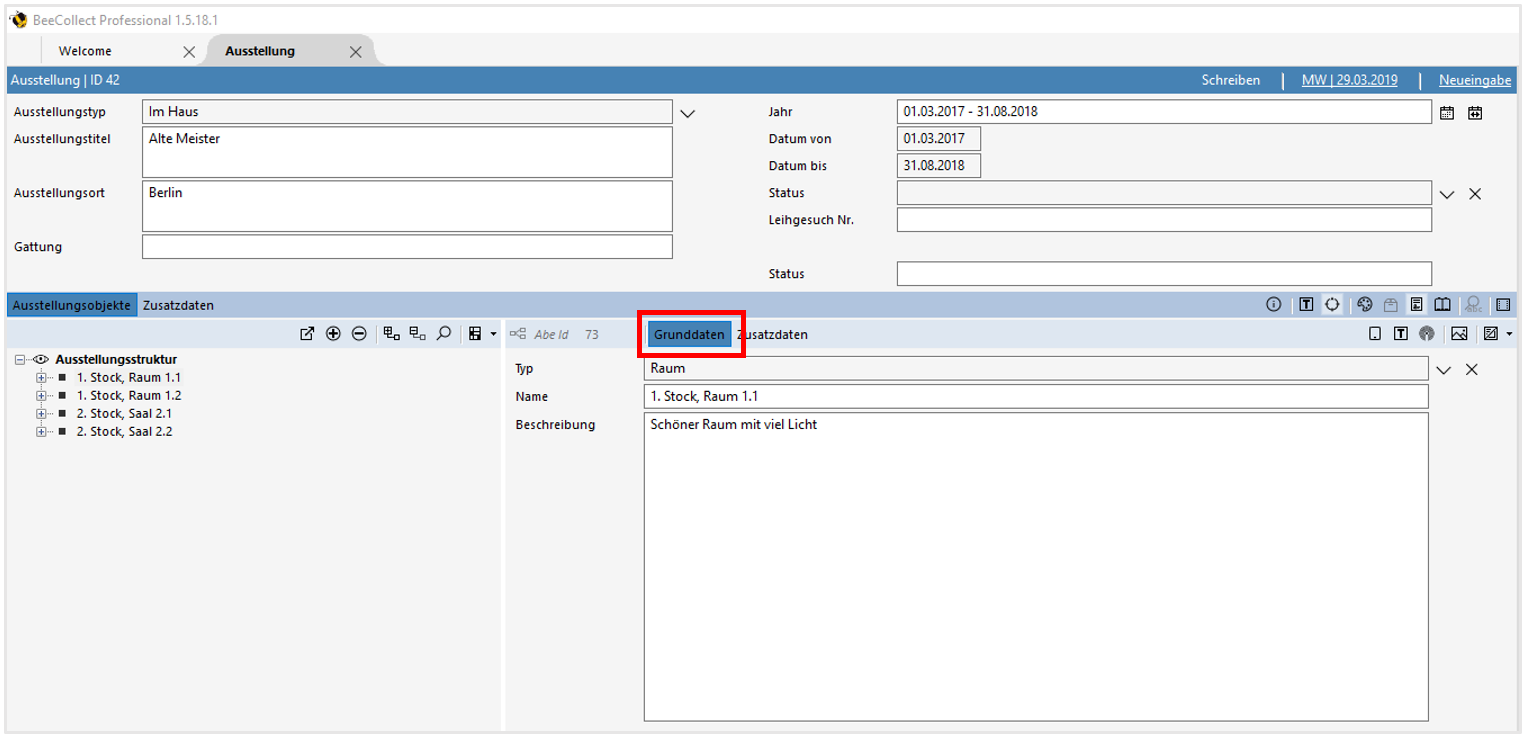Click the artist palette icon

coord(1365,305)
